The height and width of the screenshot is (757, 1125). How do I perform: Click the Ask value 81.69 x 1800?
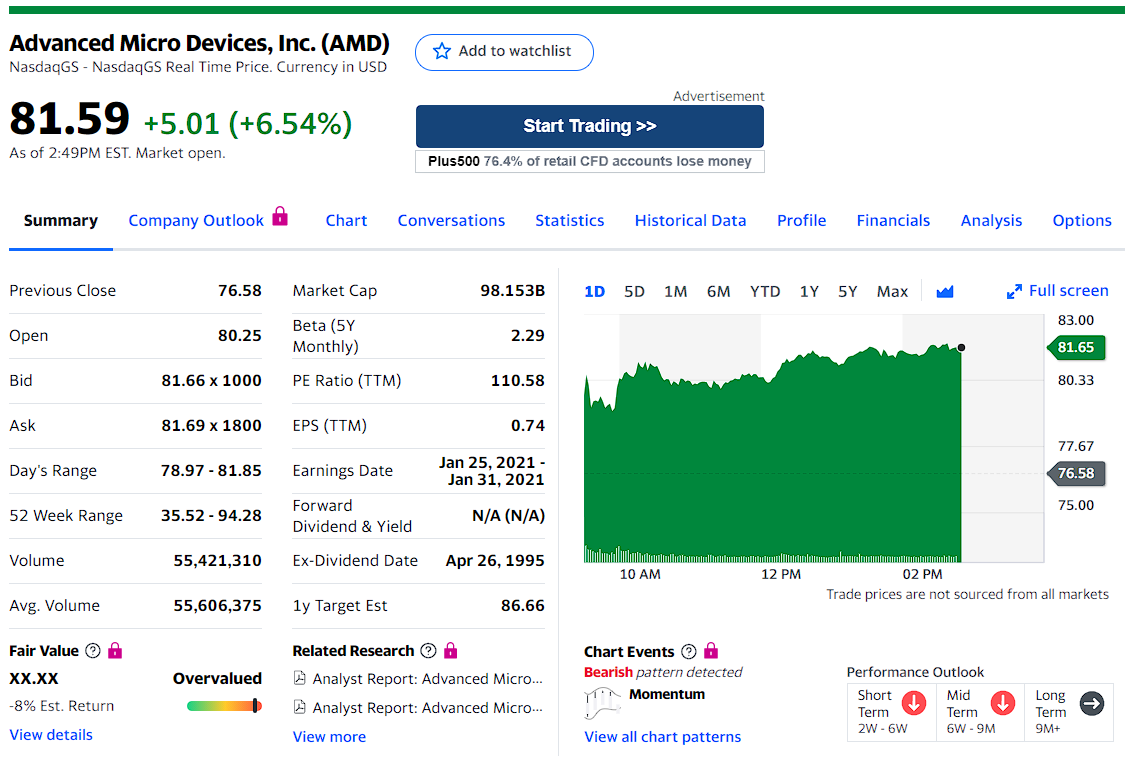[x=211, y=425]
